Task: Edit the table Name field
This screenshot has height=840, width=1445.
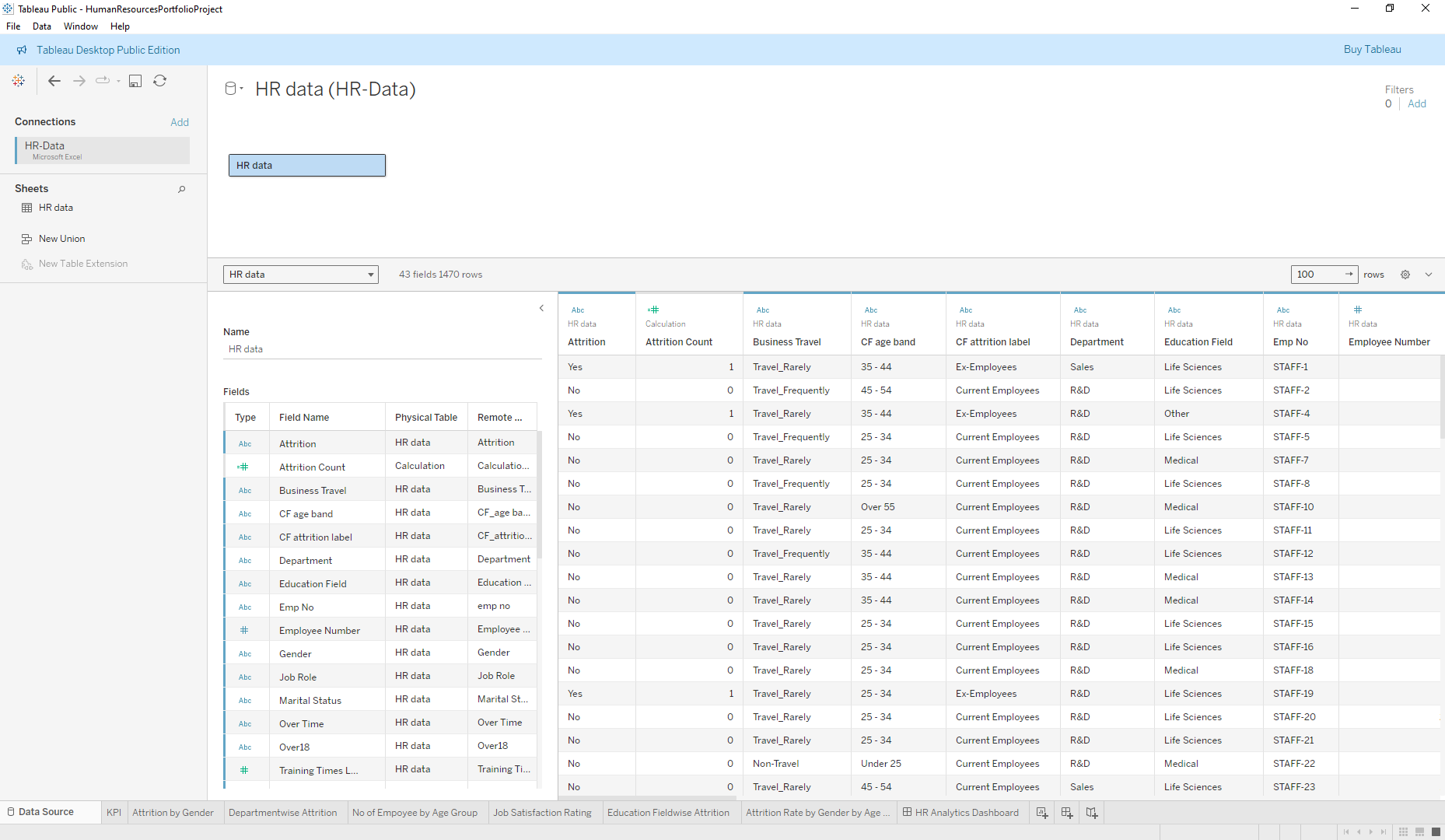Action: pyautogui.click(x=382, y=349)
